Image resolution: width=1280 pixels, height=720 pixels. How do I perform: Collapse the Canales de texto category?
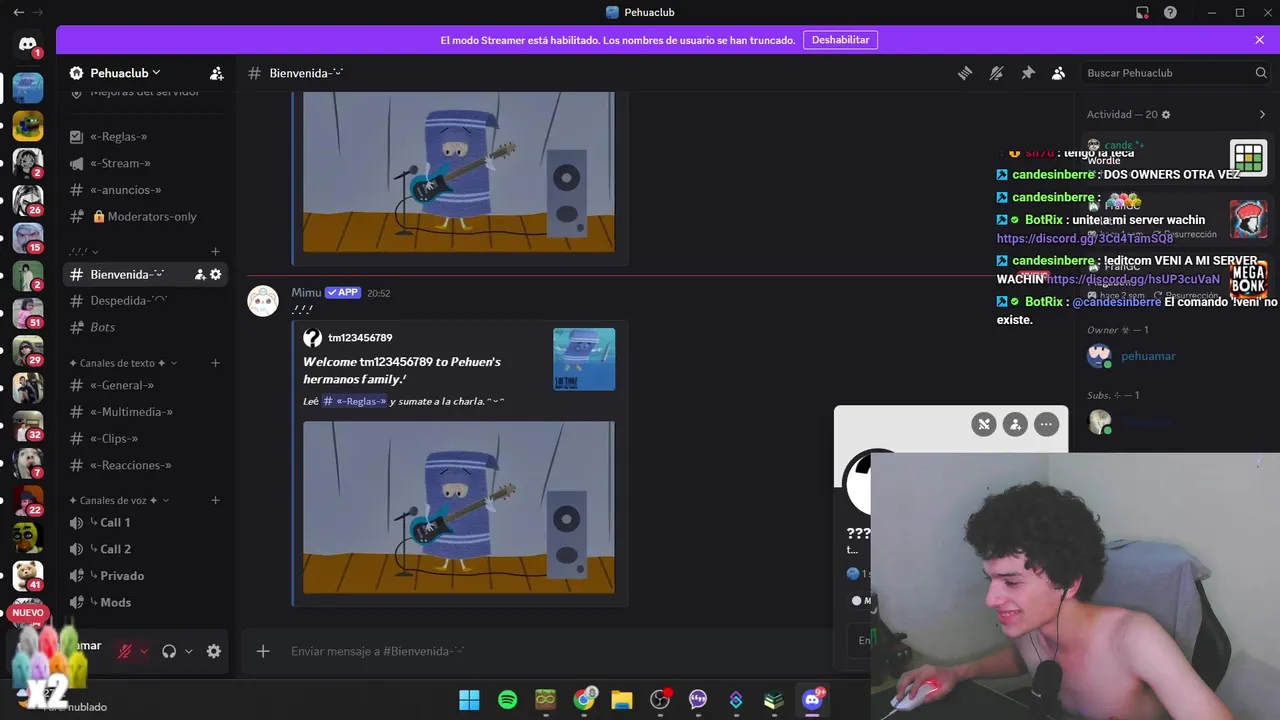(x=123, y=363)
